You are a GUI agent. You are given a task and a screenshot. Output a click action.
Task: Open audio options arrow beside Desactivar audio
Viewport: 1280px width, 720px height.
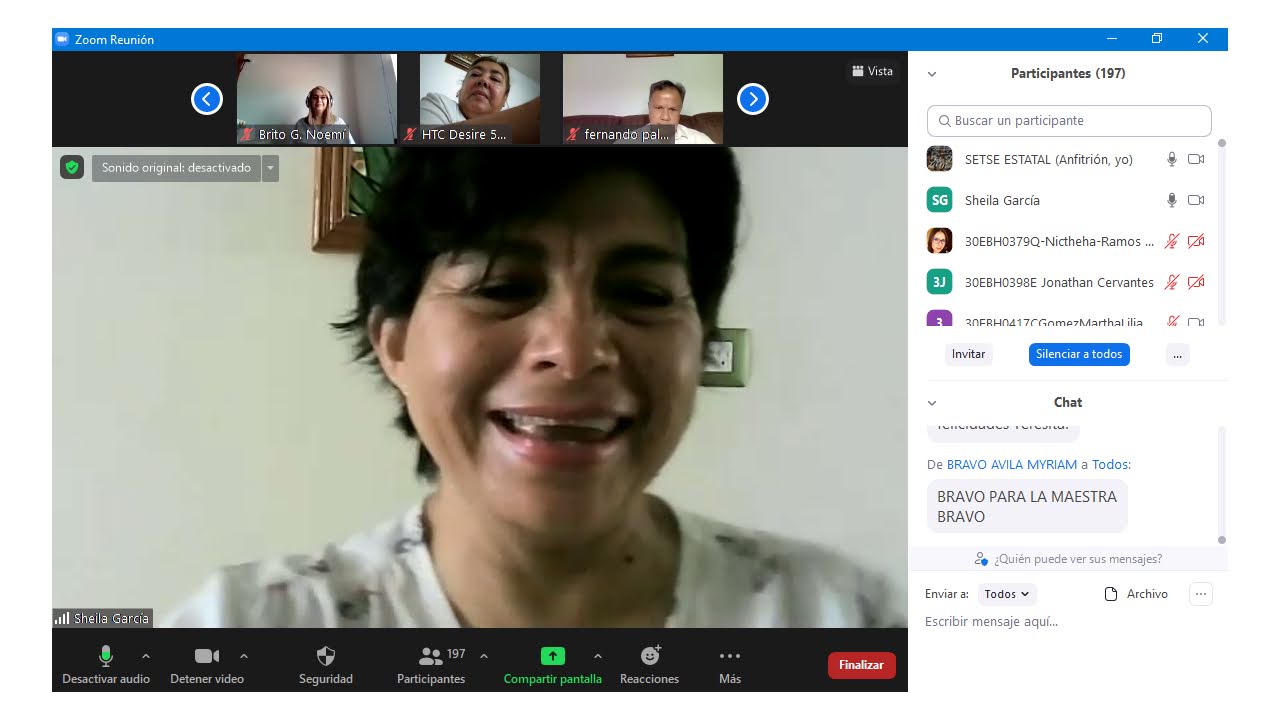coord(146,657)
